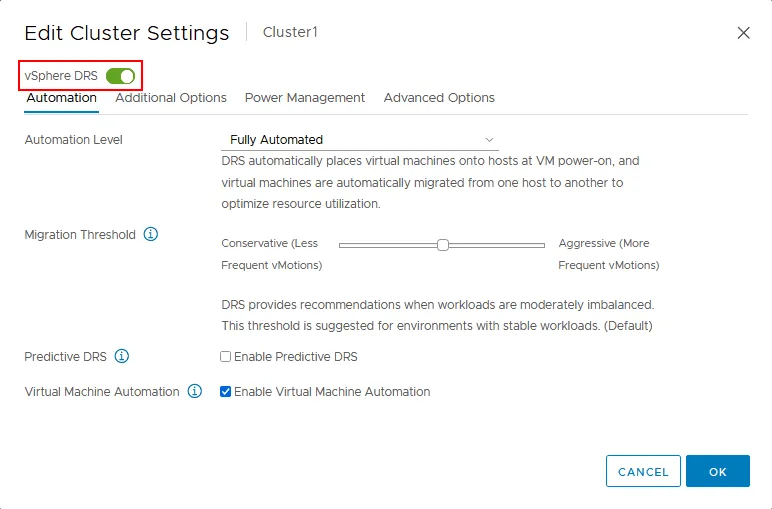Click the slider track's Aggressive end
Viewport: 772px width, 509px height.
click(x=541, y=244)
